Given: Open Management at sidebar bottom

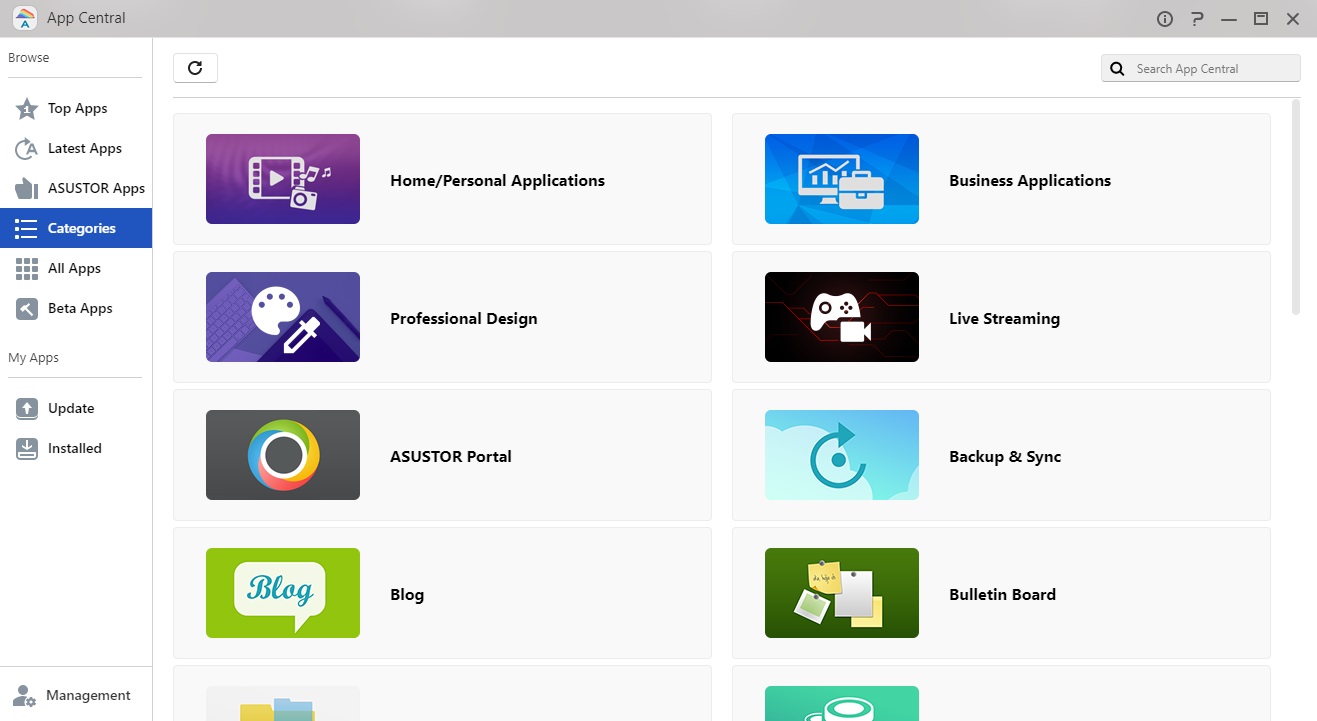Looking at the screenshot, I should 76,696.
